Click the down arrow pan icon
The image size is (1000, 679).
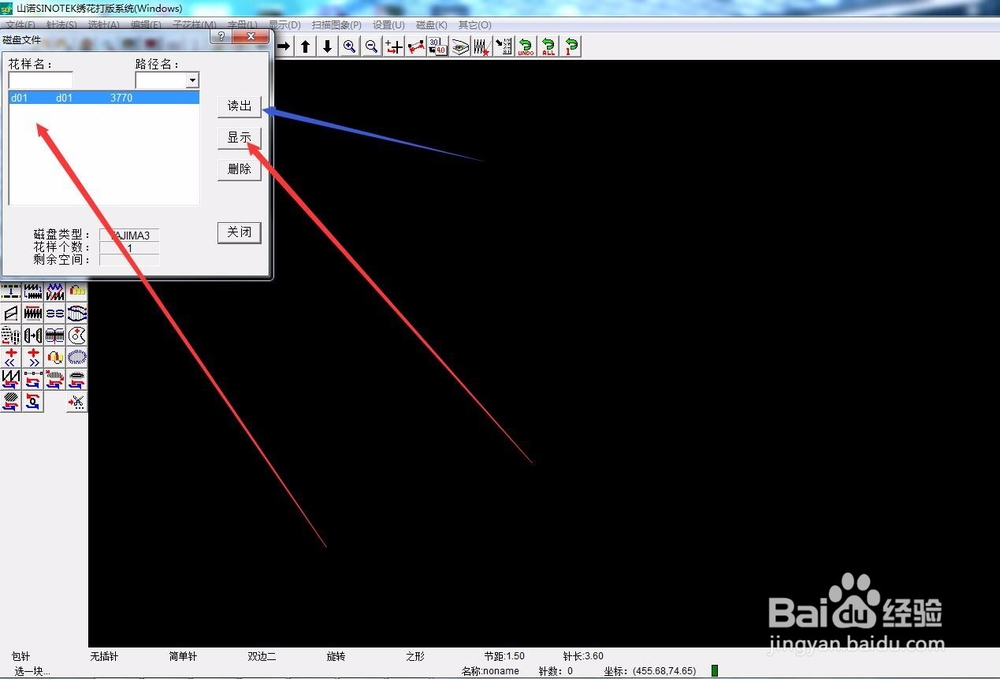point(327,47)
